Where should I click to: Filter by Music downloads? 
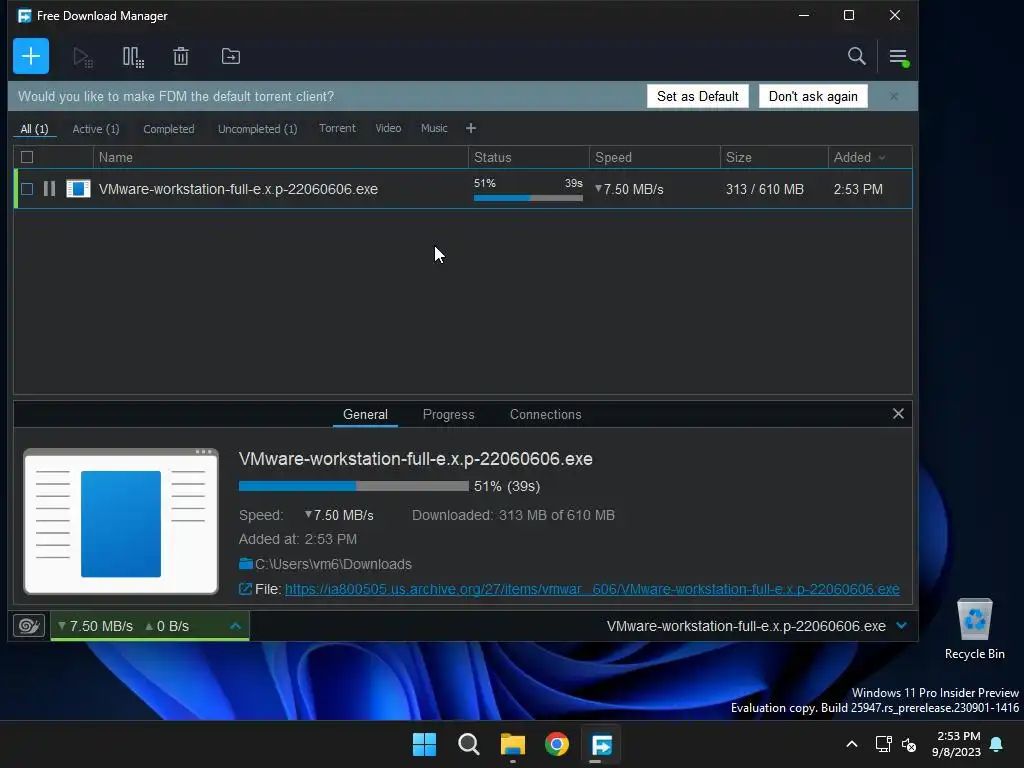click(x=434, y=128)
